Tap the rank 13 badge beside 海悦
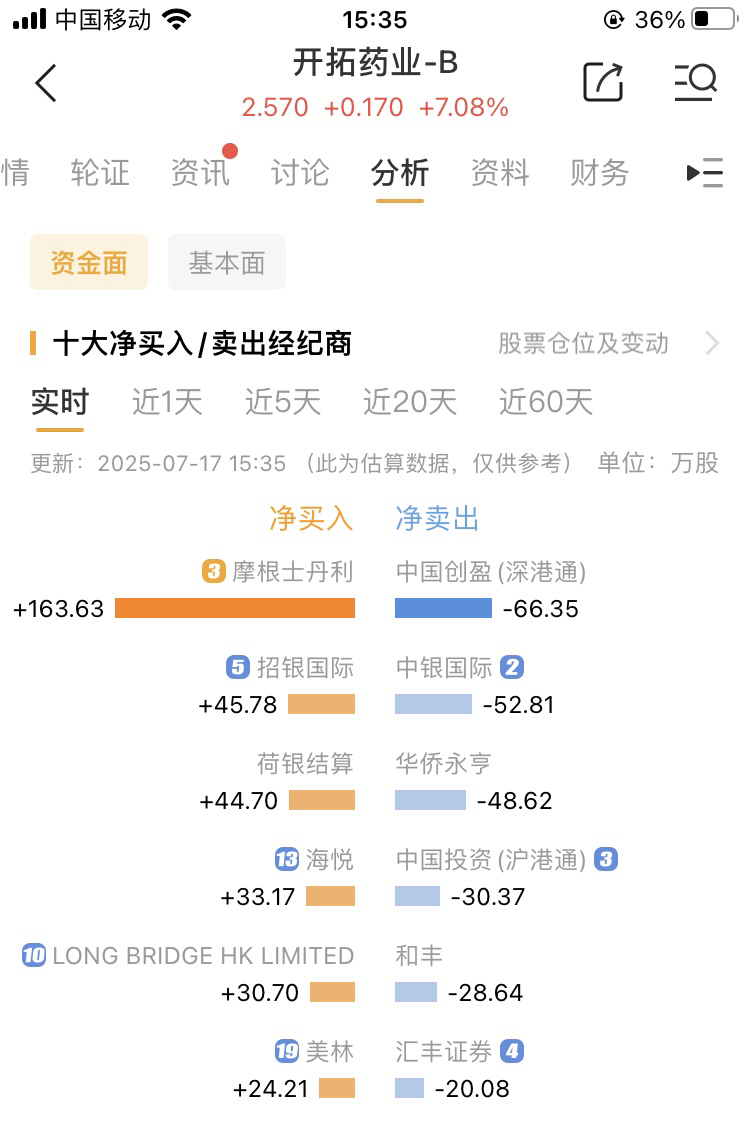Screen dimensions: 750x1123 point(287,859)
